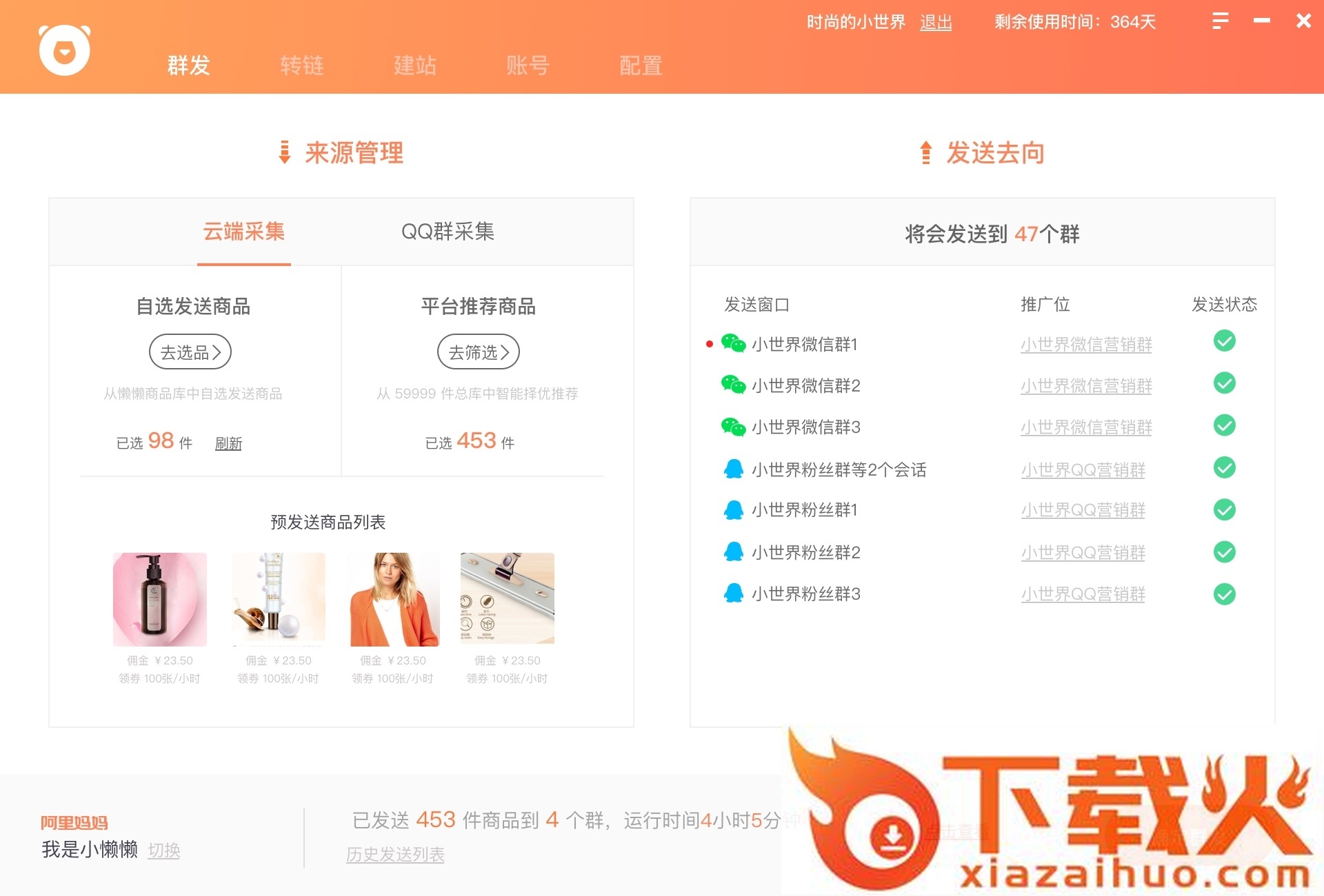Click the 退出 logout link
Screen dimensions: 1324x896
pos(936,23)
